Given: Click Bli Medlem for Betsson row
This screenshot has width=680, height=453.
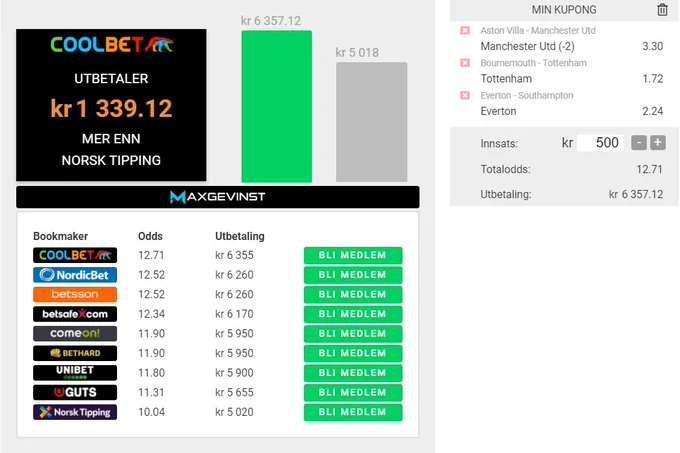Looking at the screenshot, I should [x=353, y=294].
